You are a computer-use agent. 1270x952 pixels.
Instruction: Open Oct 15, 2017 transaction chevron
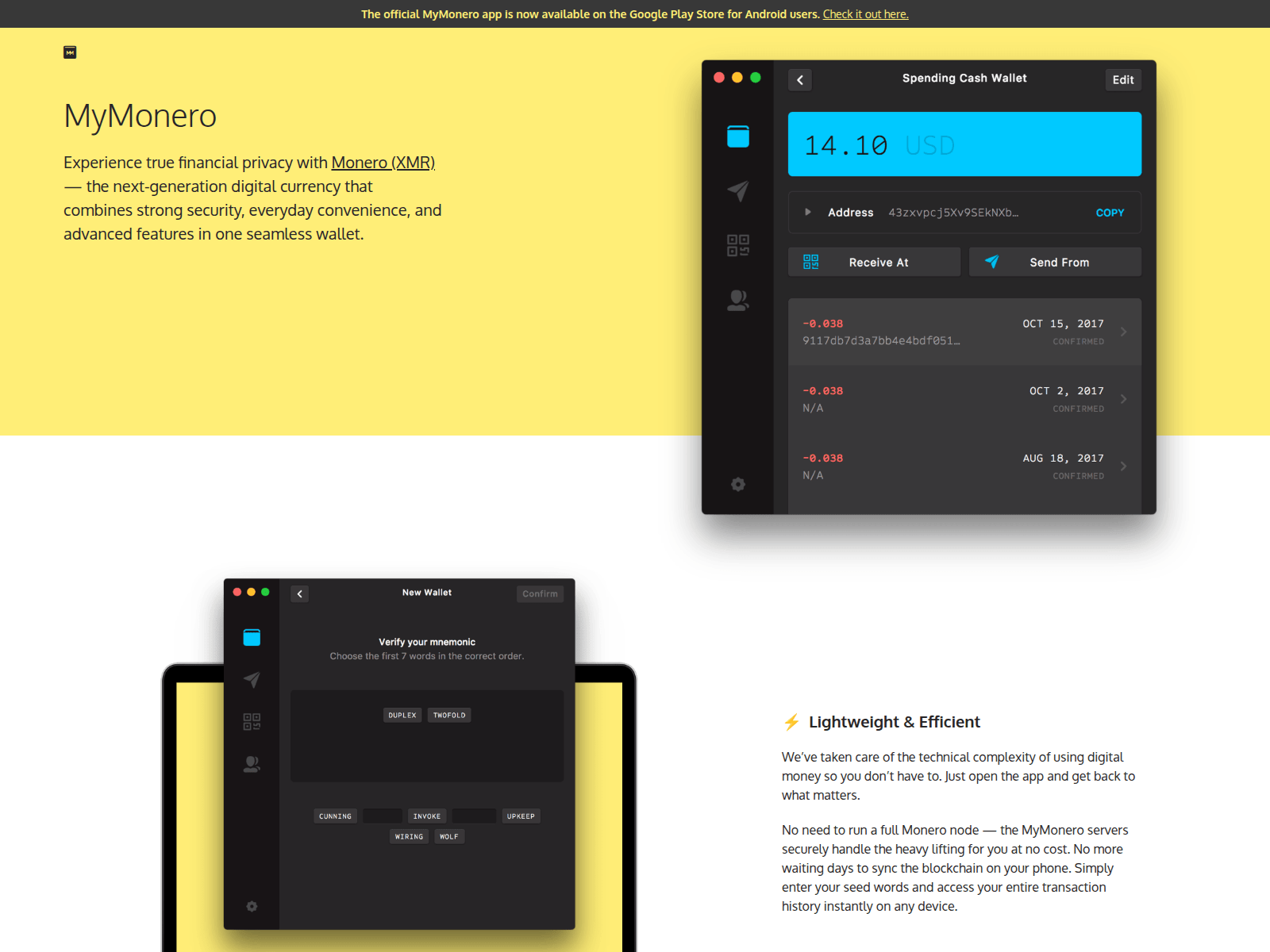(x=1123, y=332)
